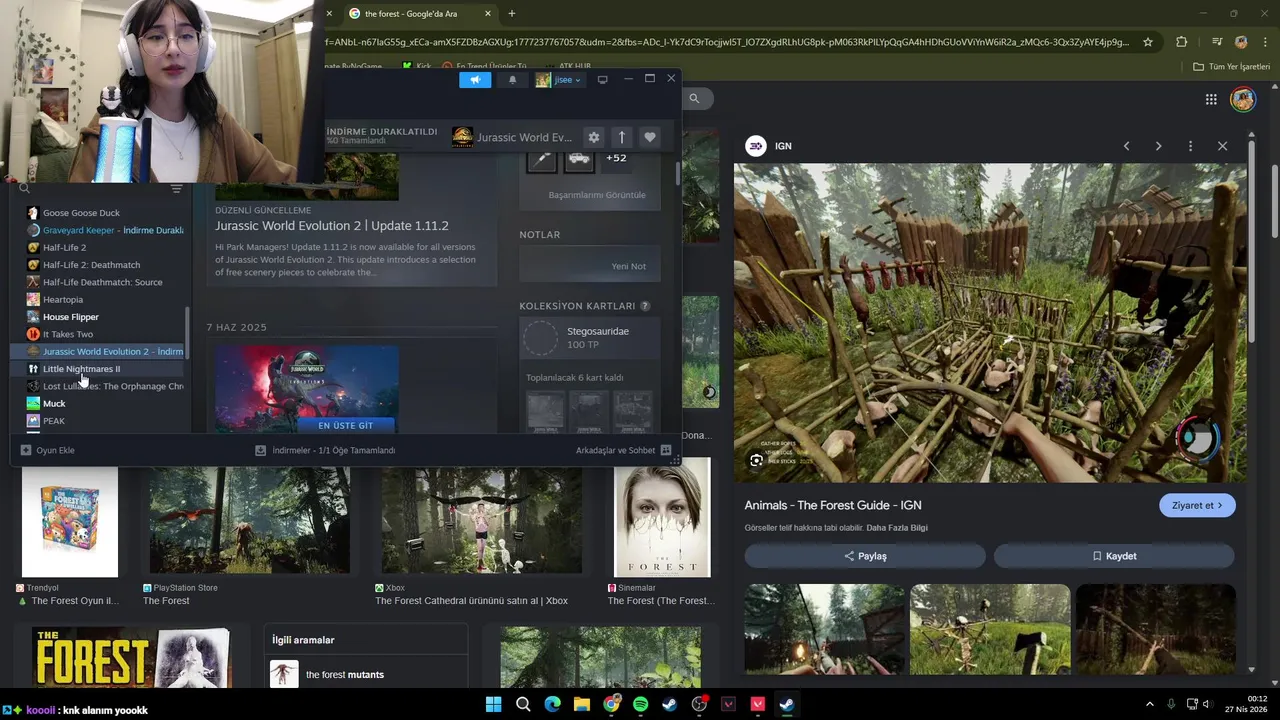Open the Google account avatar

[1243, 99]
